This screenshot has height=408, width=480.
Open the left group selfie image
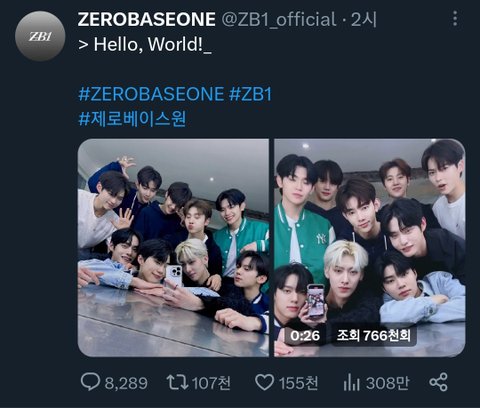click(173, 248)
